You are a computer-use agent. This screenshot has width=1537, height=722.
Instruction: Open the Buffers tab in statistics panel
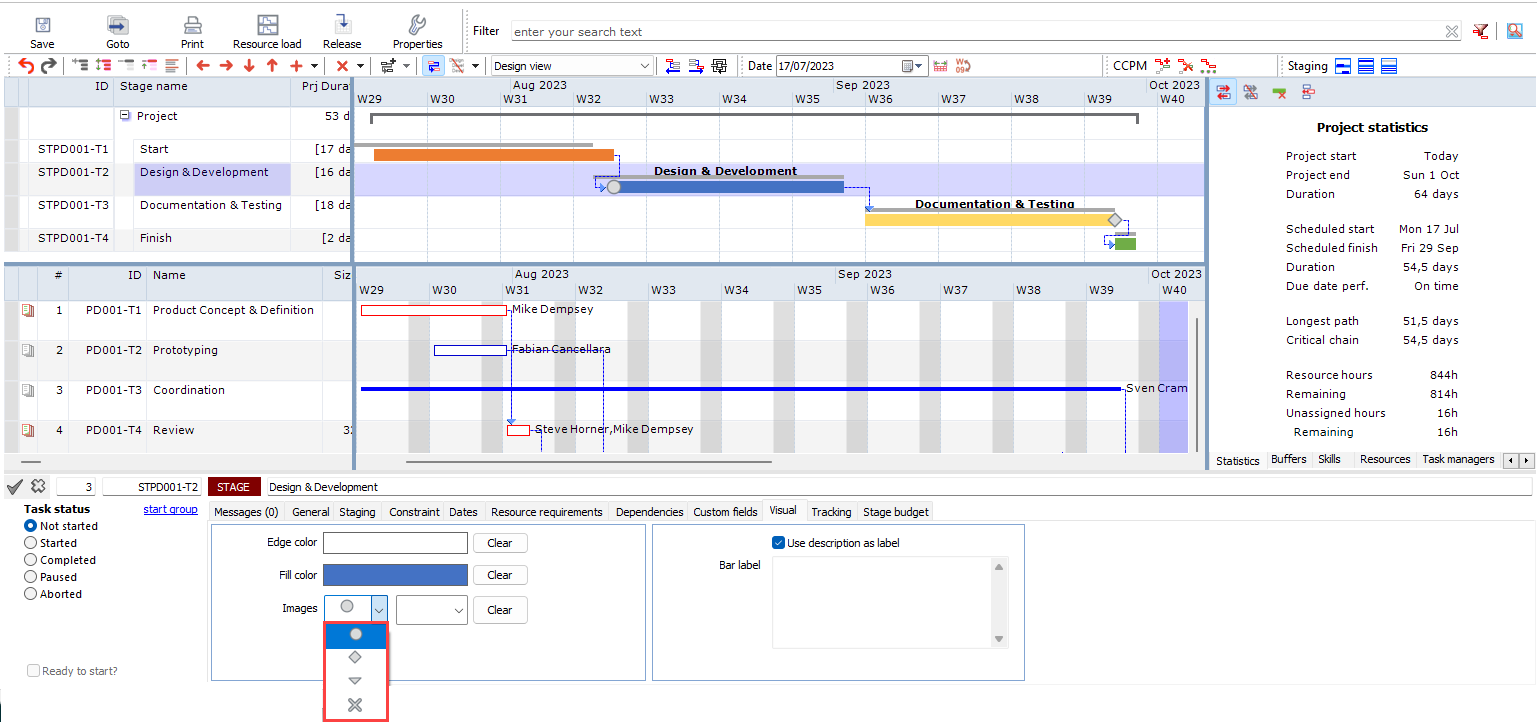1289,460
